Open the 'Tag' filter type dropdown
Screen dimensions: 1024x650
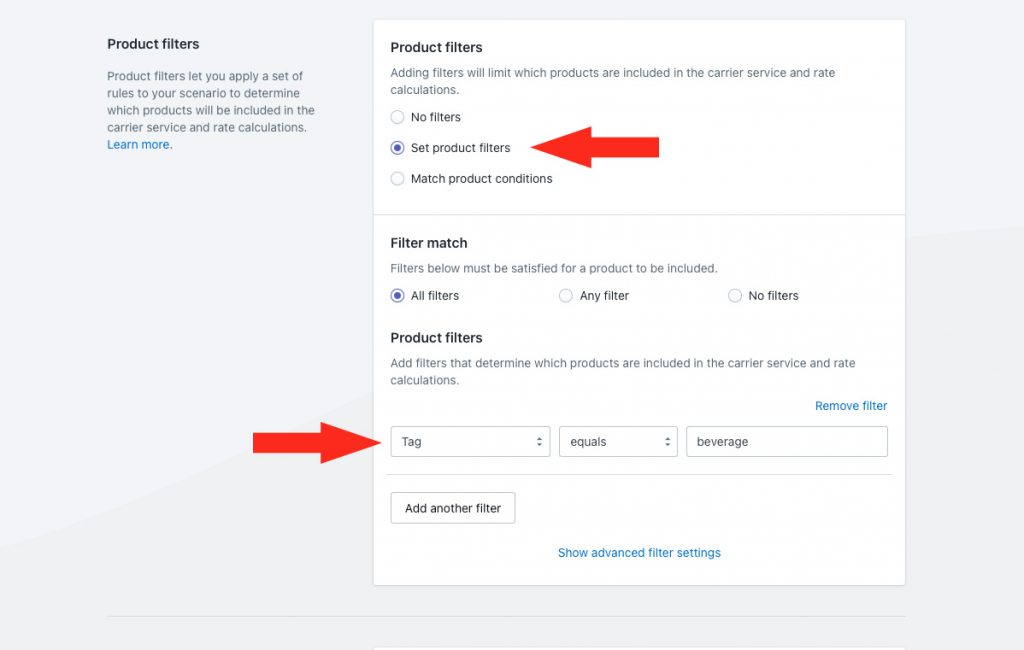tap(470, 442)
